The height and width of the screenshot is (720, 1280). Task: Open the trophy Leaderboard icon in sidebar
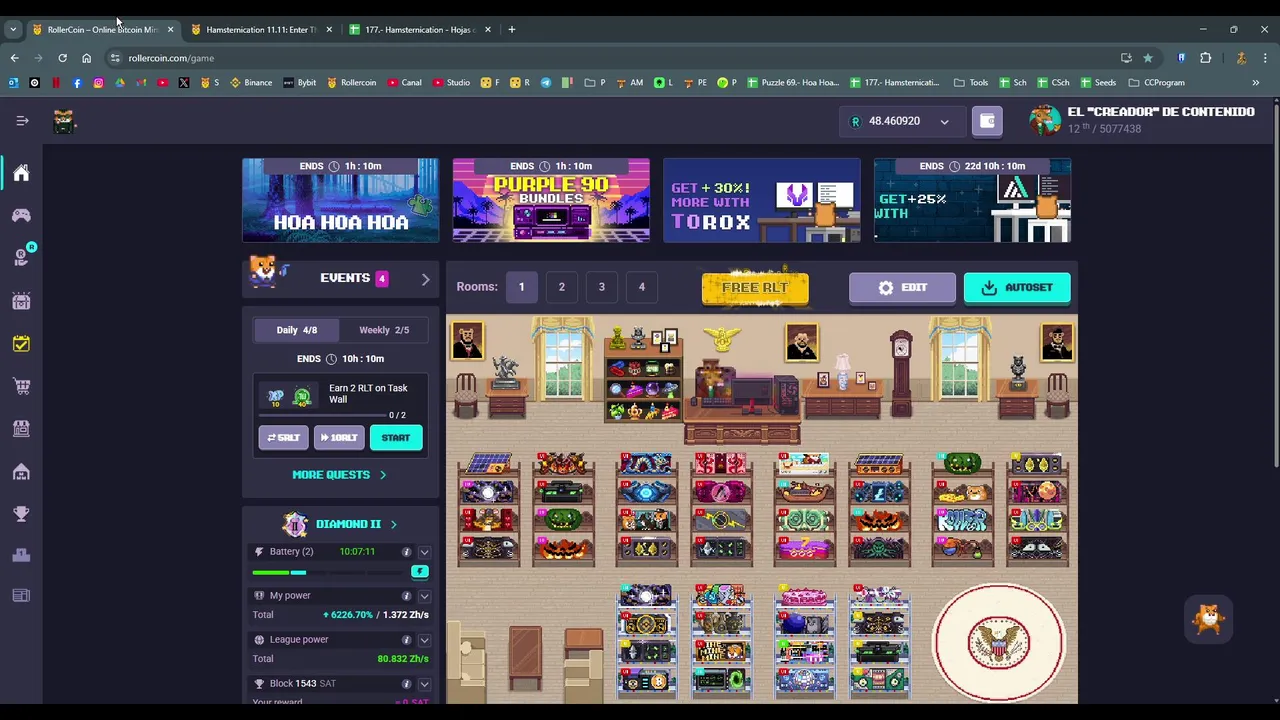click(21, 514)
